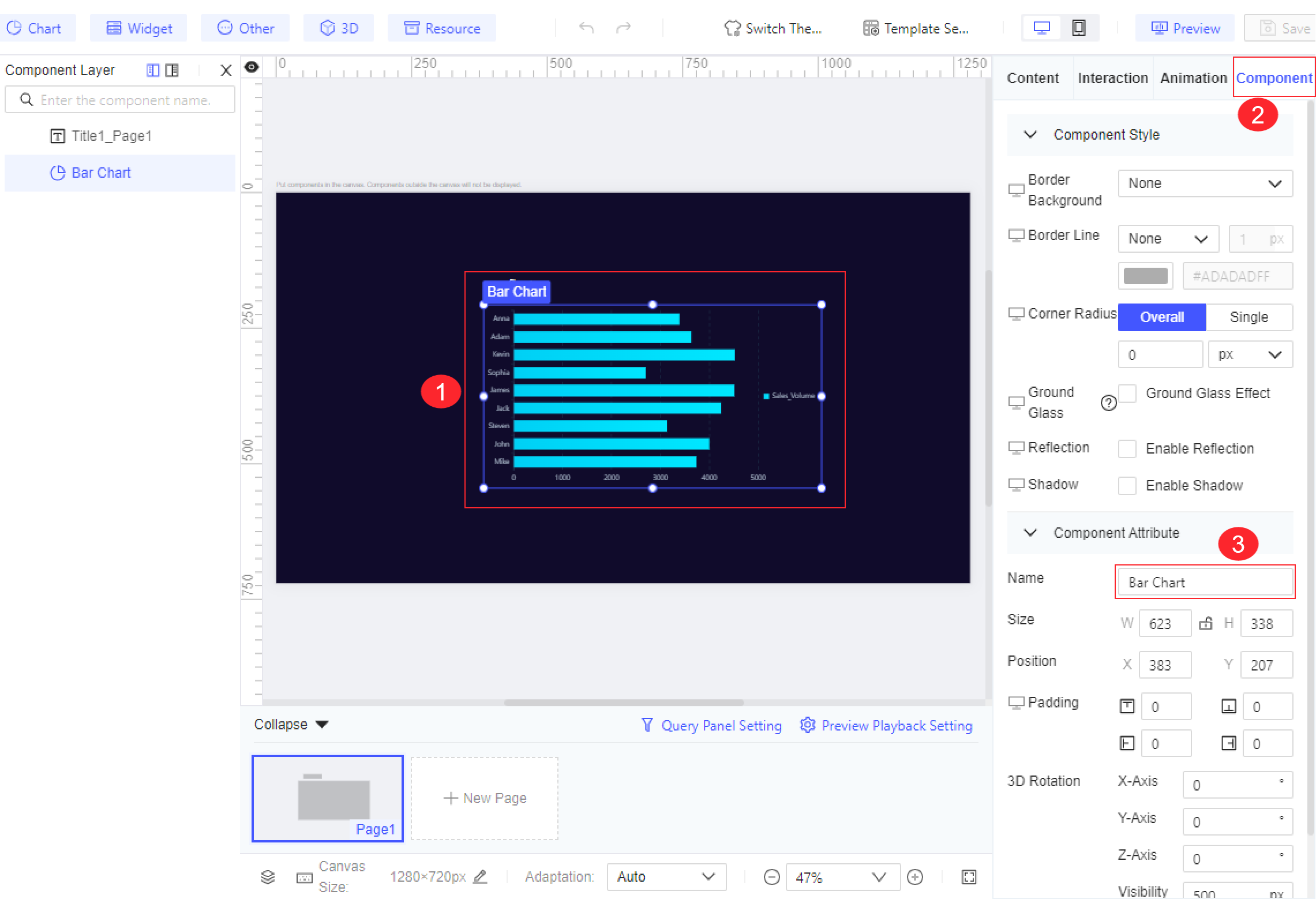1316x899 pixels.
Task: Check Enable Reflection
Action: pos(1127,448)
